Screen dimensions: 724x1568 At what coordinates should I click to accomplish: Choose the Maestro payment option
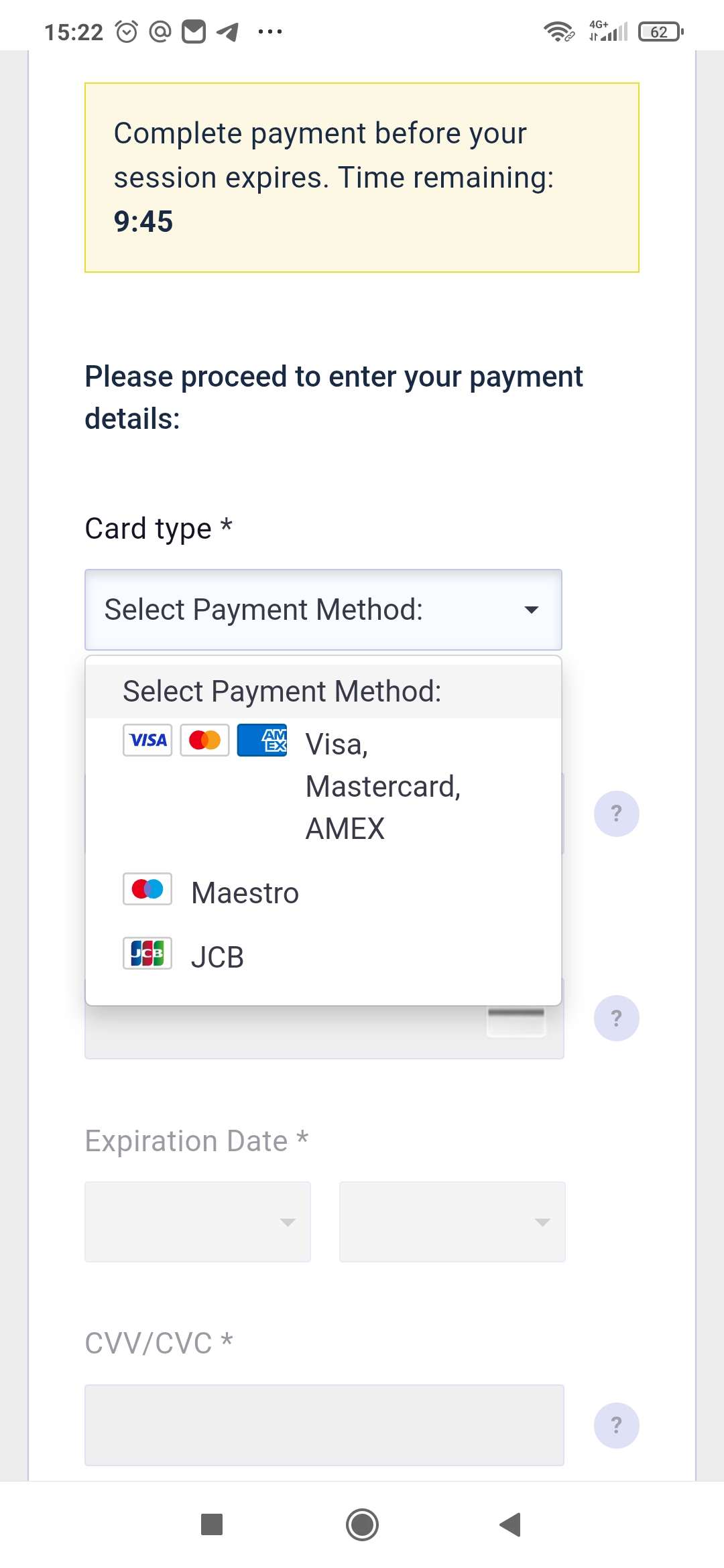(323, 892)
